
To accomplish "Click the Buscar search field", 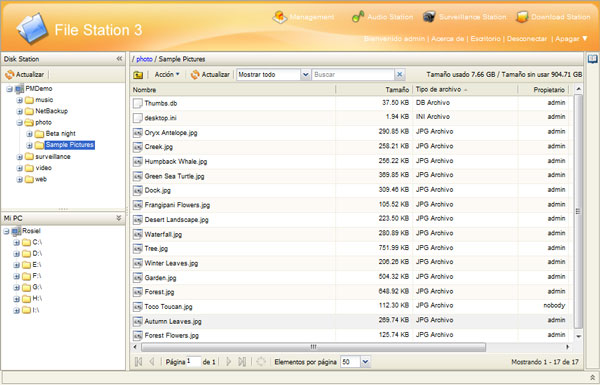I will [x=353, y=75].
